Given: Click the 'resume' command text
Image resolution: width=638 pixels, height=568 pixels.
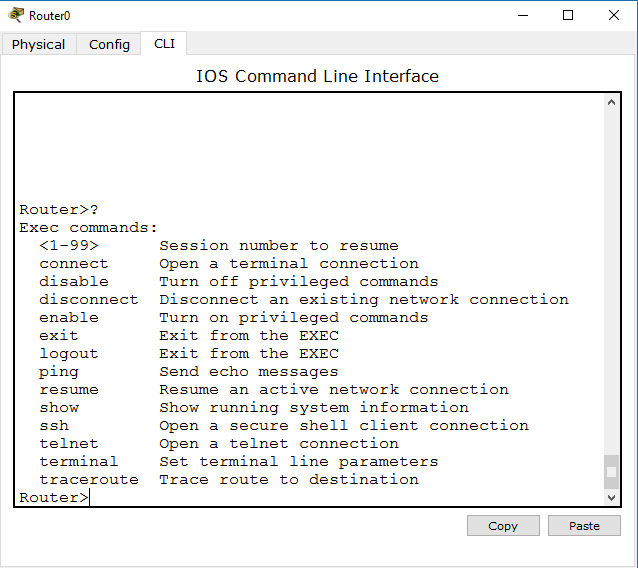Looking at the screenshot, I should click(69, 389).
